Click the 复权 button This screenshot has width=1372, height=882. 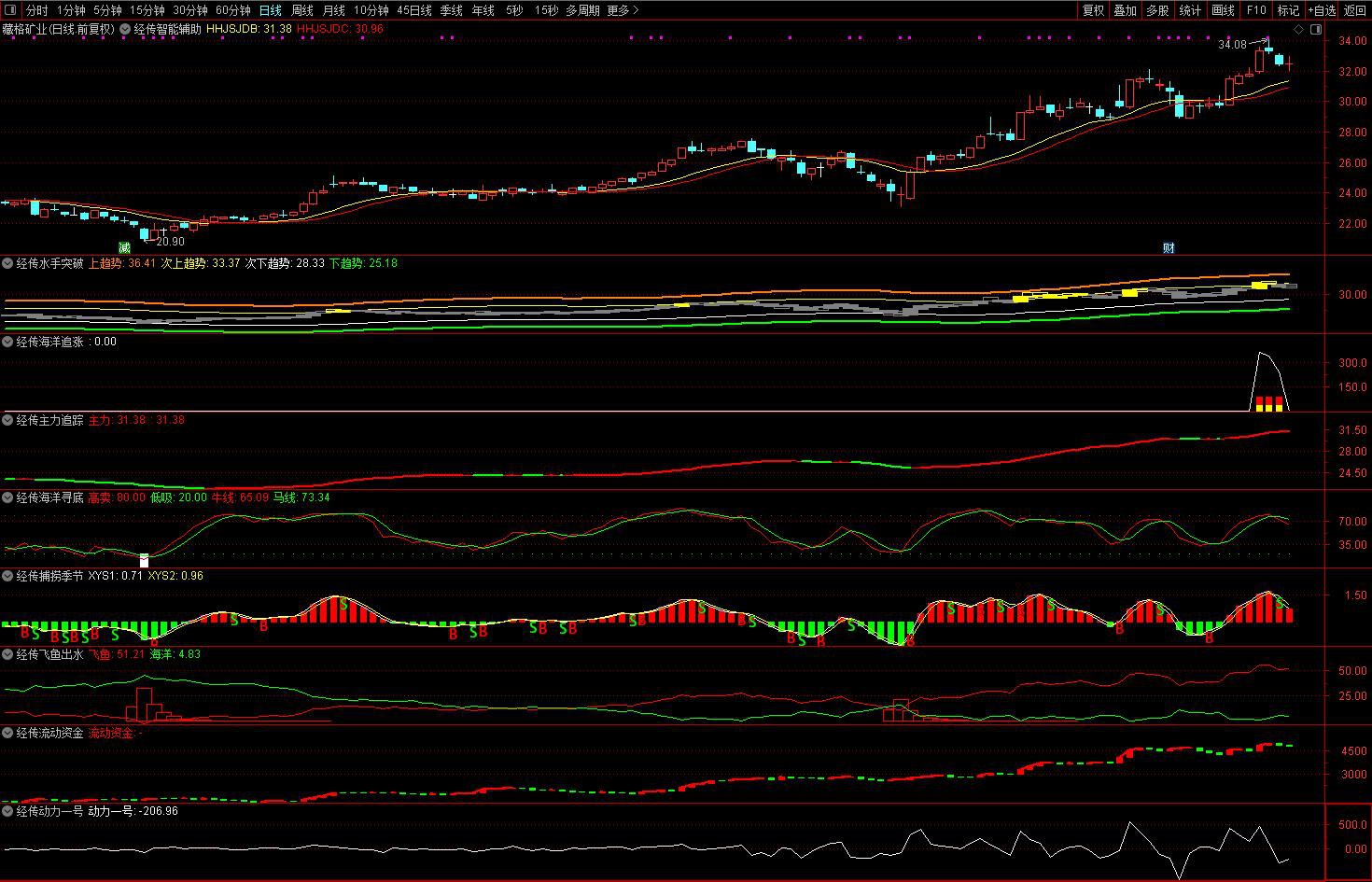point(1093,10)
